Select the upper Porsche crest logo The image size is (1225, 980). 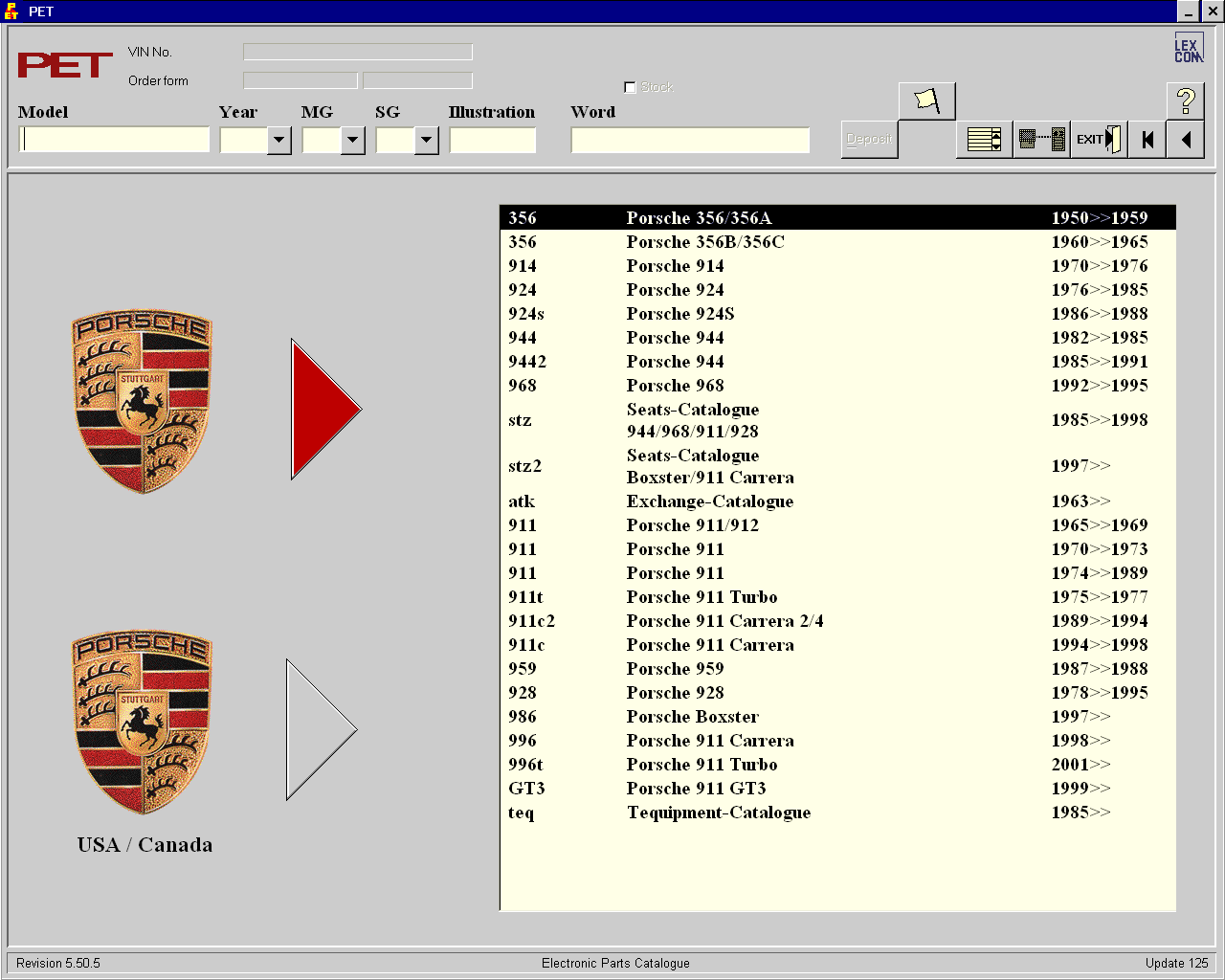click(143, 401)
